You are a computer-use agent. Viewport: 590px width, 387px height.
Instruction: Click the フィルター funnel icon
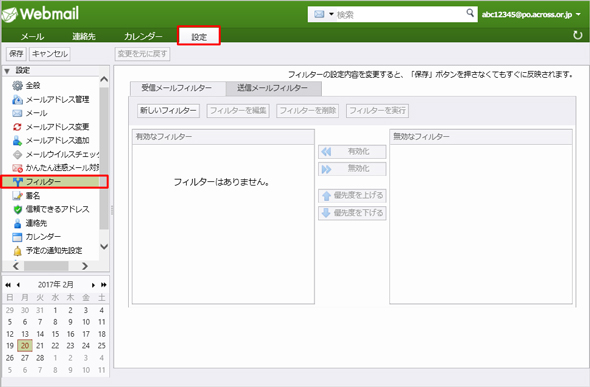(18, 182)
